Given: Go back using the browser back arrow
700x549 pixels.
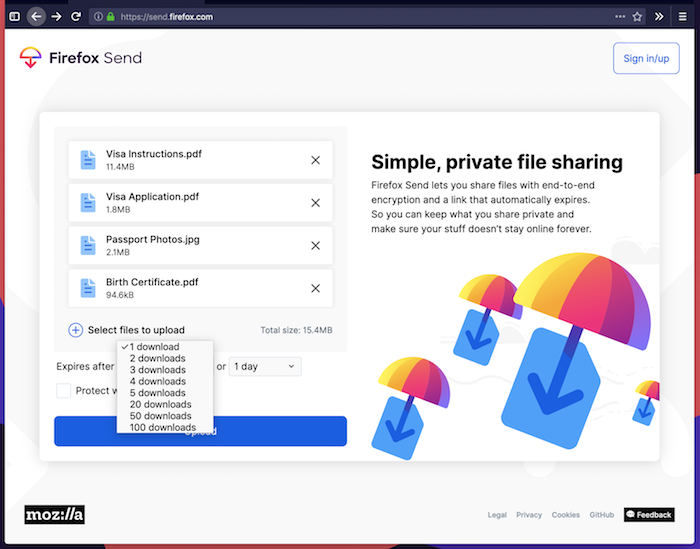Looking at the screenshot, I should tap(36, 17).
